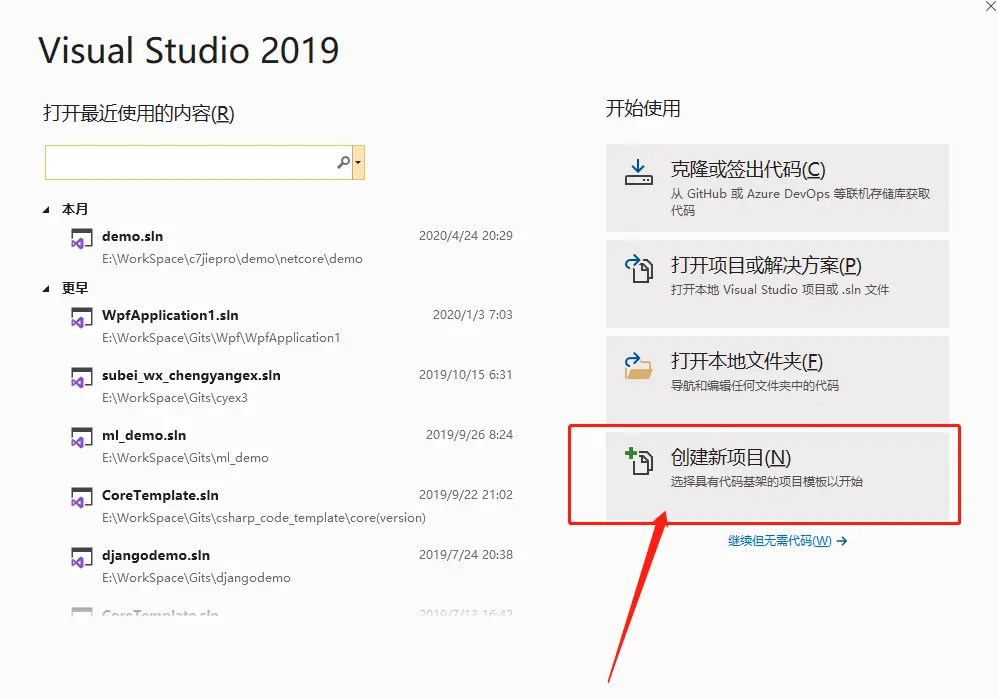This screenshot has width=997, height=699.
Task: Click the new project plus icon in 创建新项目
Action: (638, 461)
